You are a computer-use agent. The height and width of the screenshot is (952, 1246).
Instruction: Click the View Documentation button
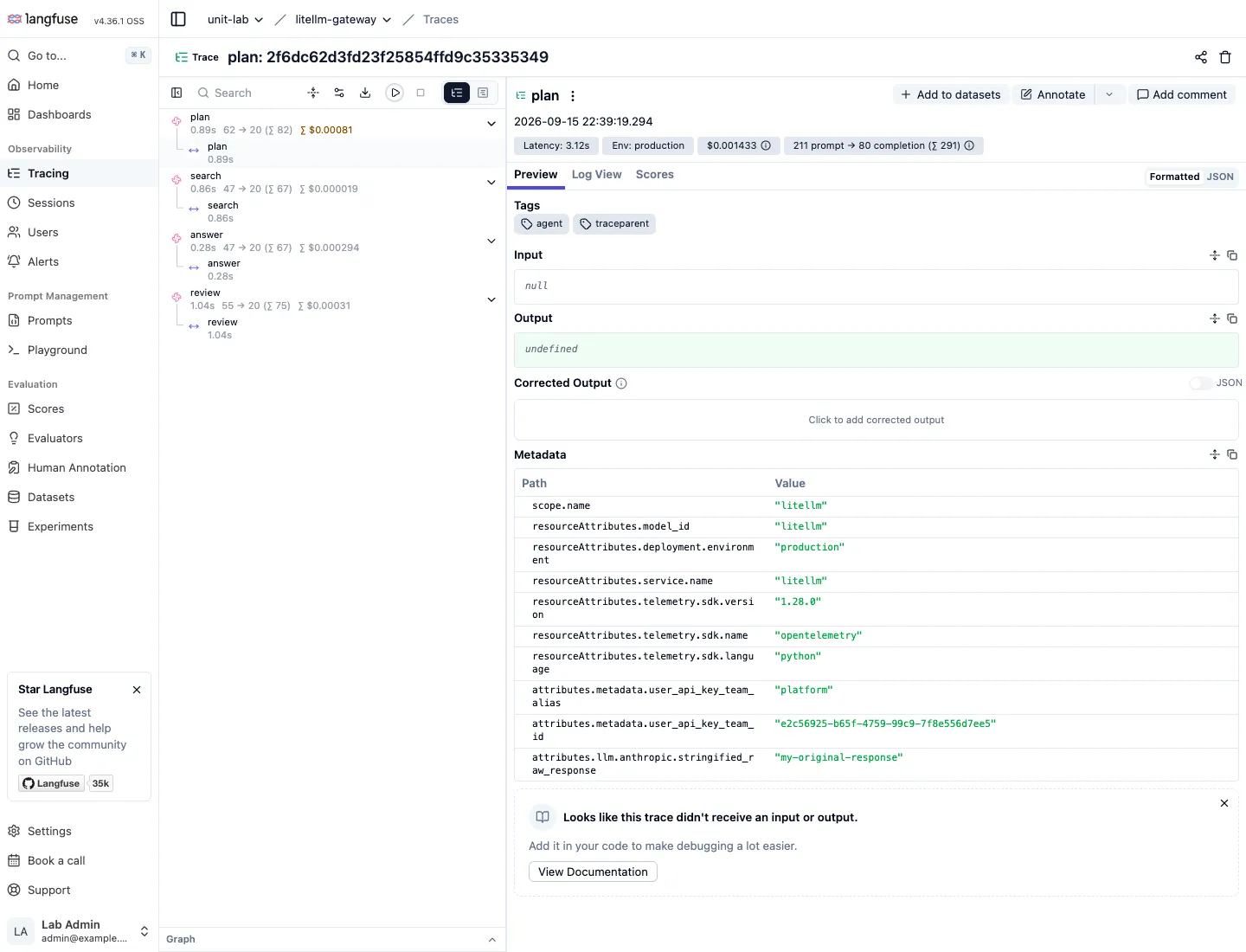(x=593, y=872)
